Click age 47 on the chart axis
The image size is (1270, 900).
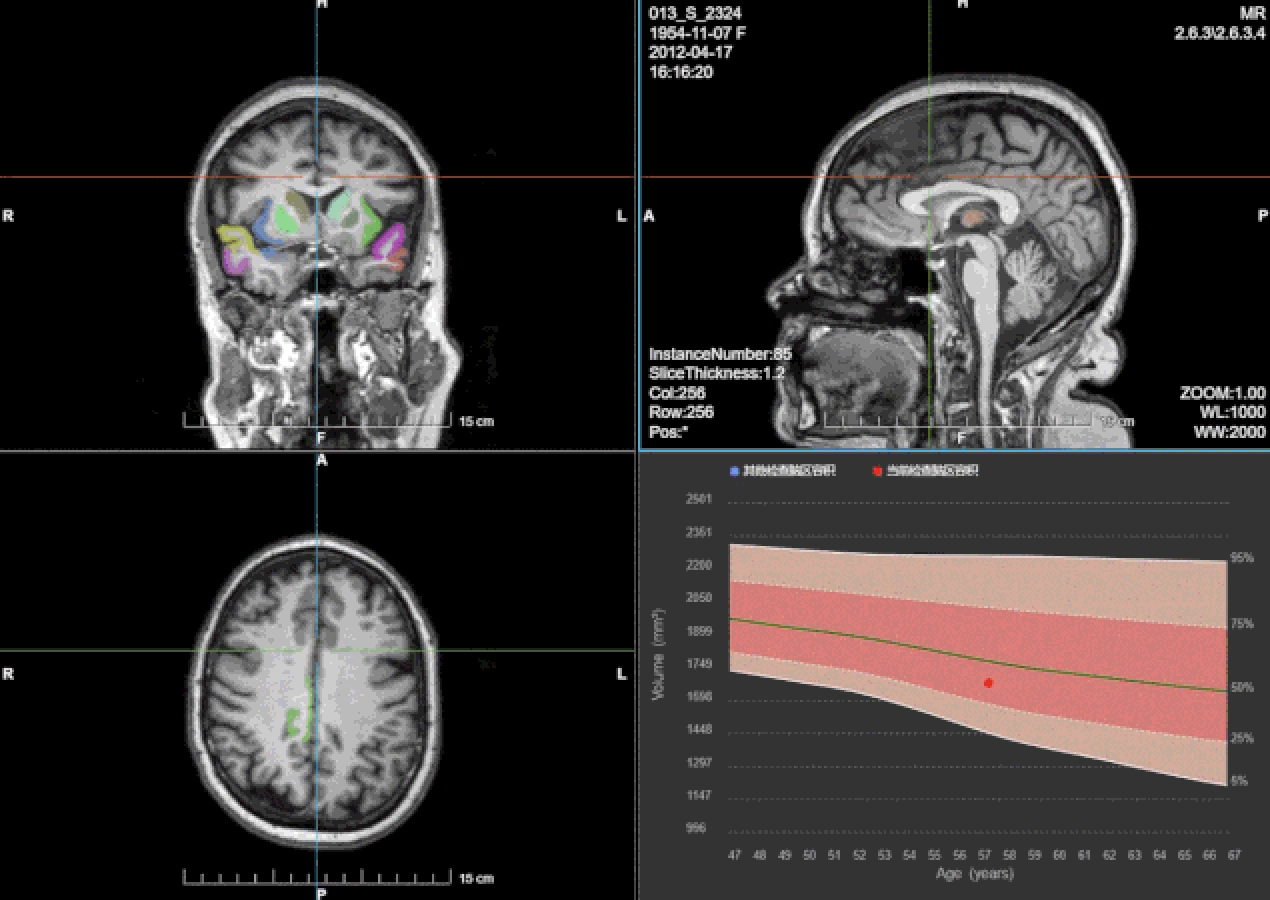tap(735, 855)
